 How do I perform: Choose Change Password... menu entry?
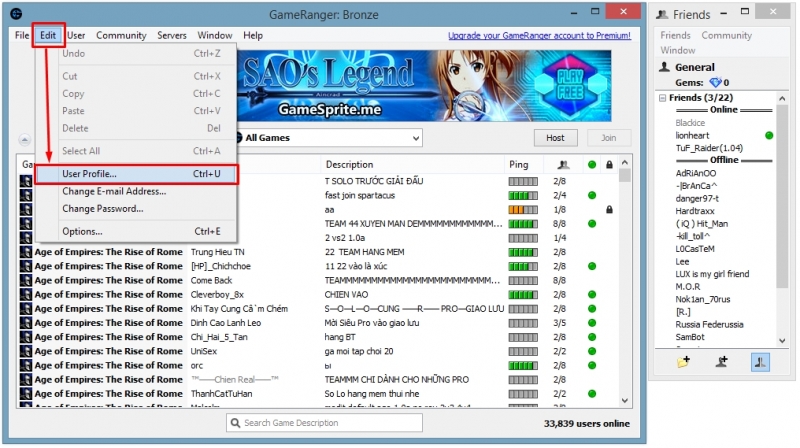(x=136, y=209)
